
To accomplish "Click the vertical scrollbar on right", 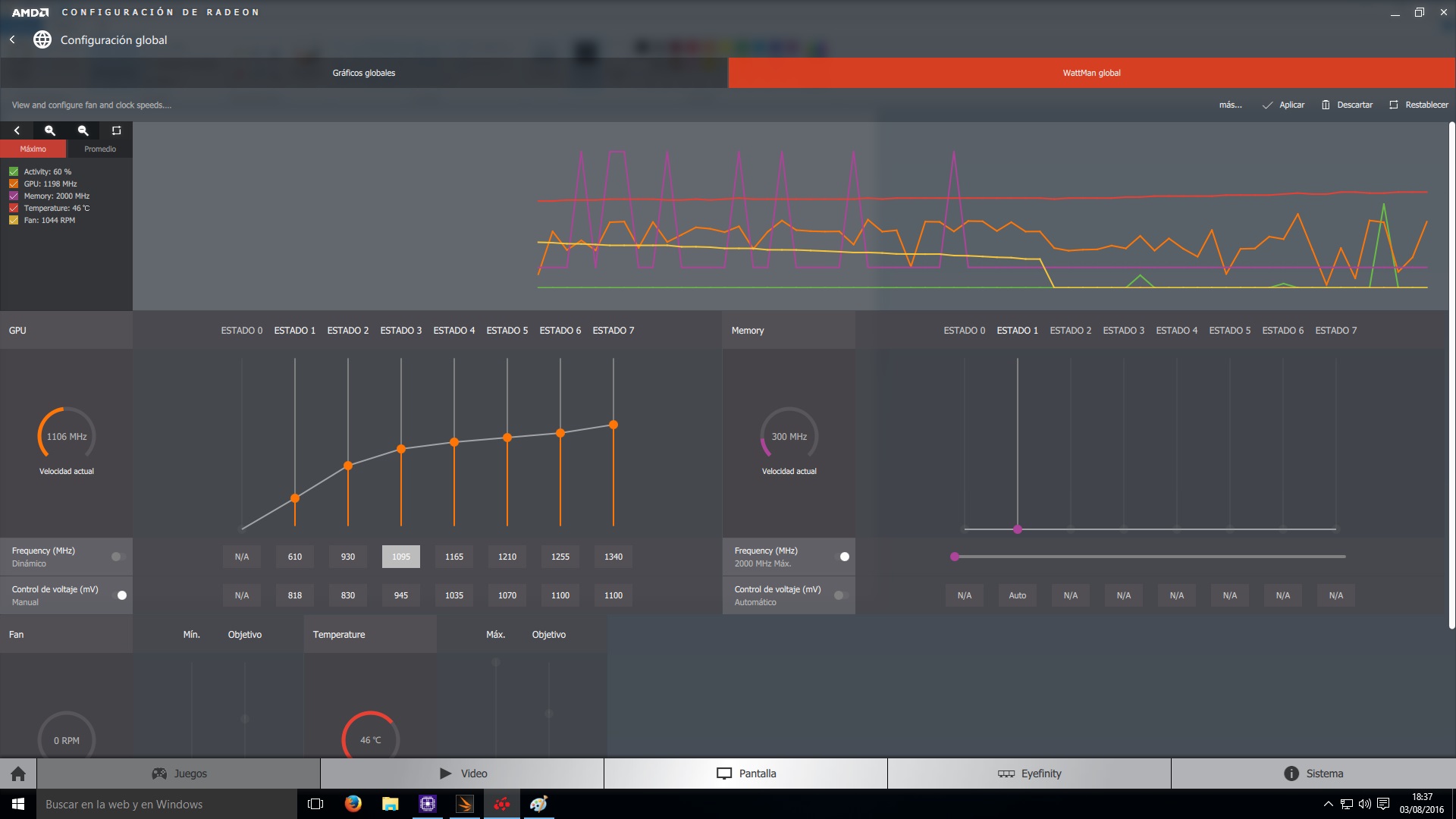I will (1451, 375).
